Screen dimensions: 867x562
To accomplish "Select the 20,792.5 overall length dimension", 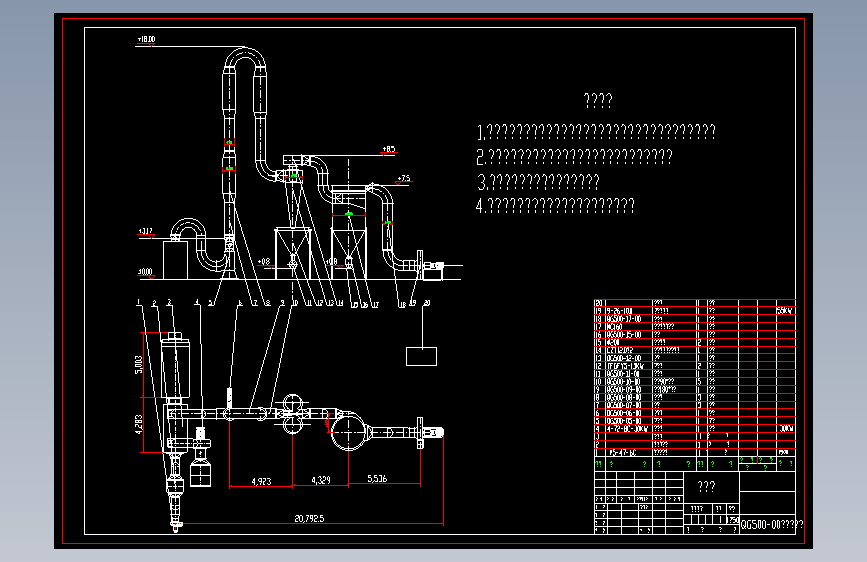I will (x=309, y=518).
